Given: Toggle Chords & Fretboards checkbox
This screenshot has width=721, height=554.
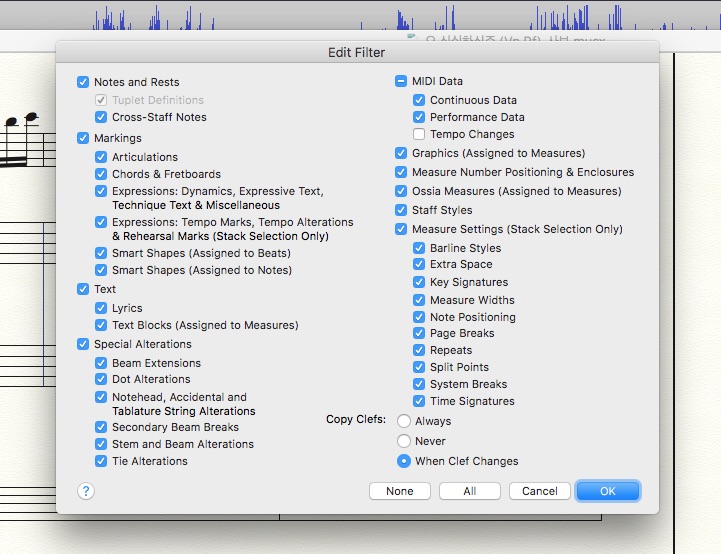Looking at the screenshot, I should point(101,174).
